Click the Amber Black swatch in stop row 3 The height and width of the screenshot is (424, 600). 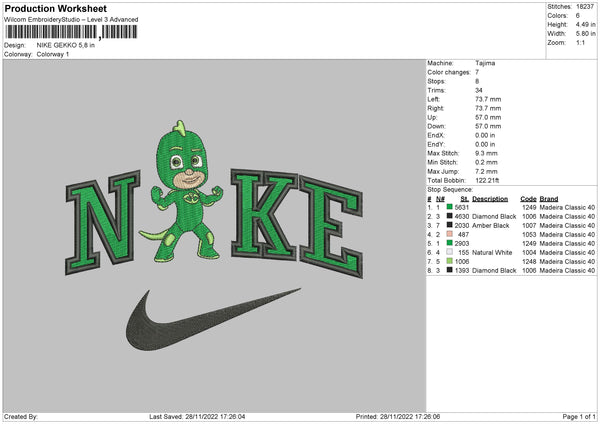point(450,225)
